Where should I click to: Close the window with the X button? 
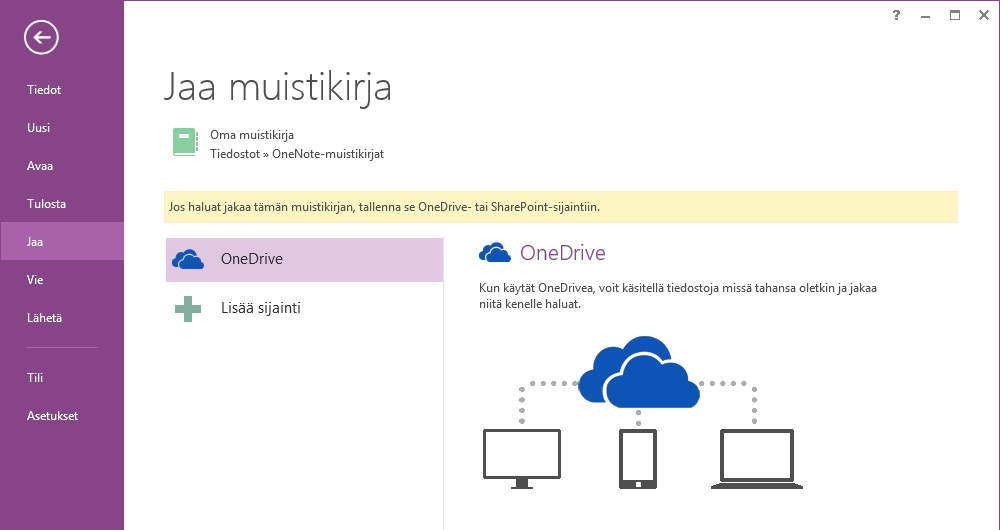[x=984, y=15]
